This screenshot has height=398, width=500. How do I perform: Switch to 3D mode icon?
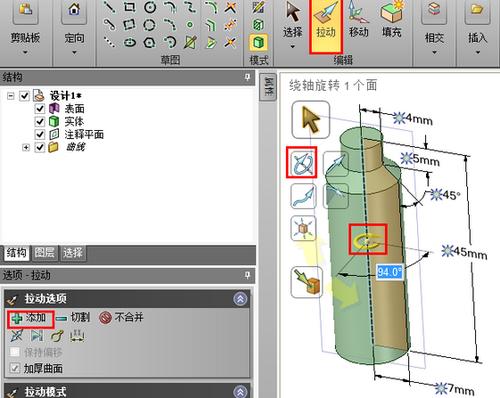click(x=258, y=42)
